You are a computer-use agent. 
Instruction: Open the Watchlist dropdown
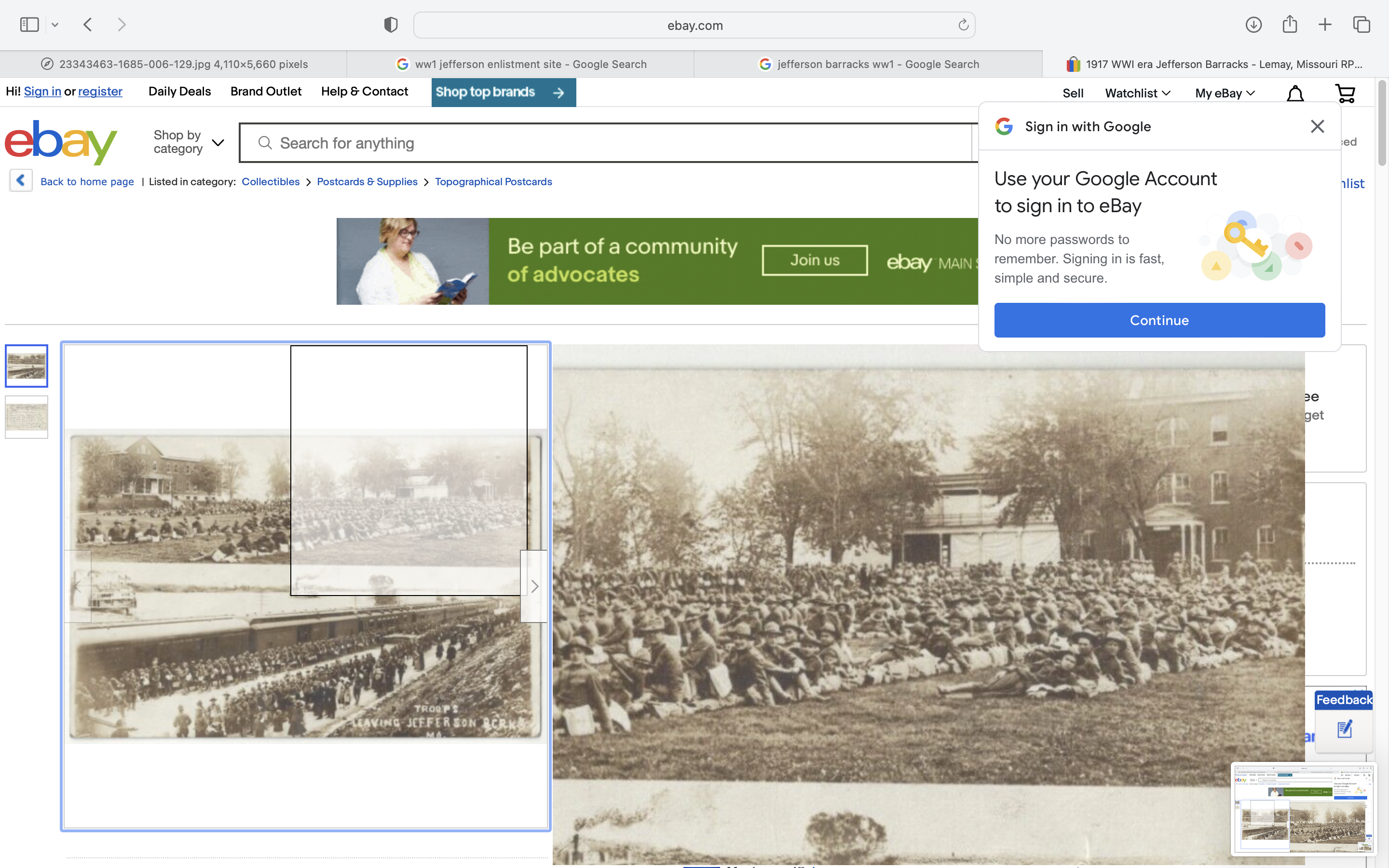pos(1137,93)
